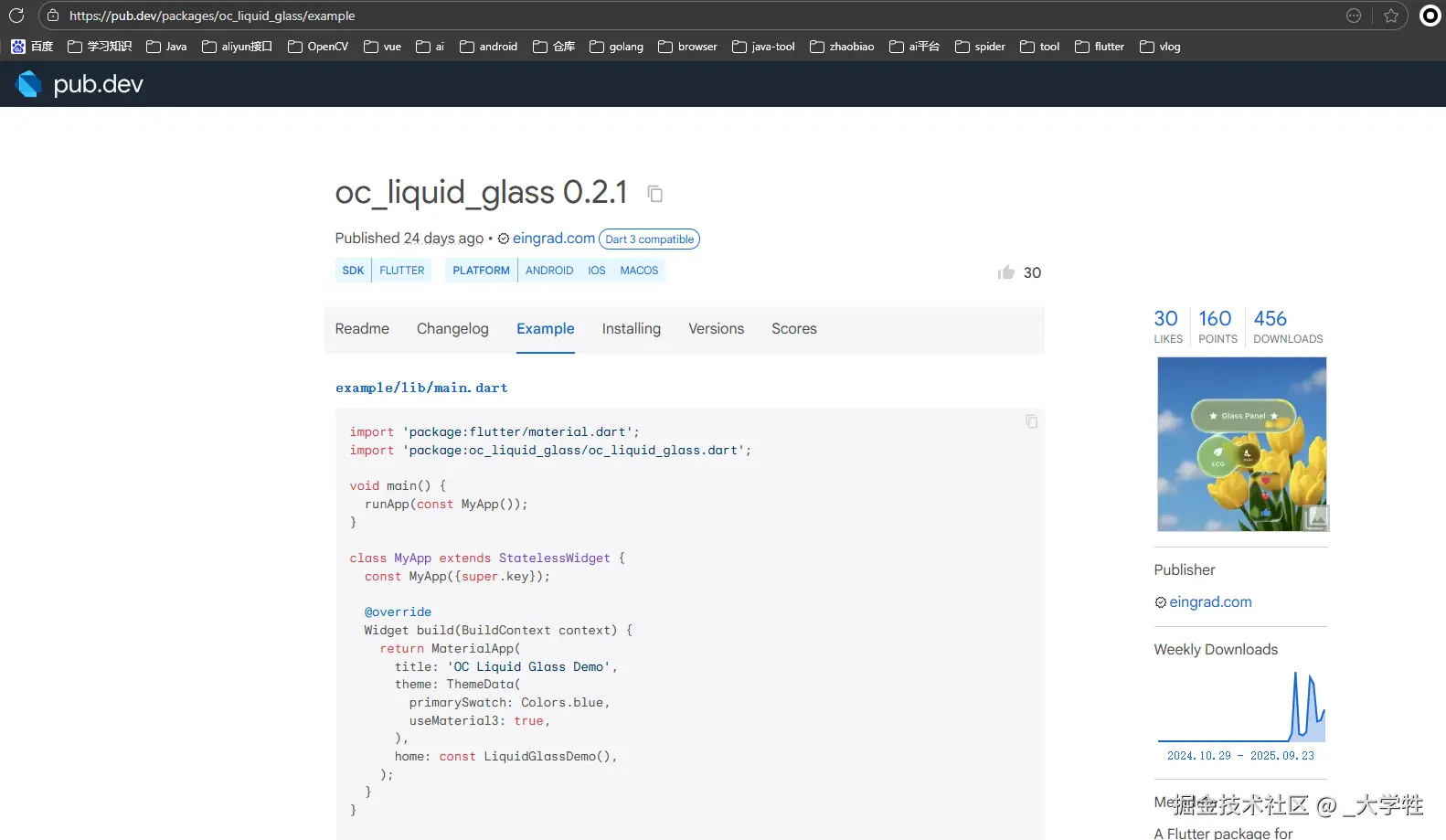Click the browser reload icon
The width and height of the screenshot is (1446, 840).
pos(16,16)
